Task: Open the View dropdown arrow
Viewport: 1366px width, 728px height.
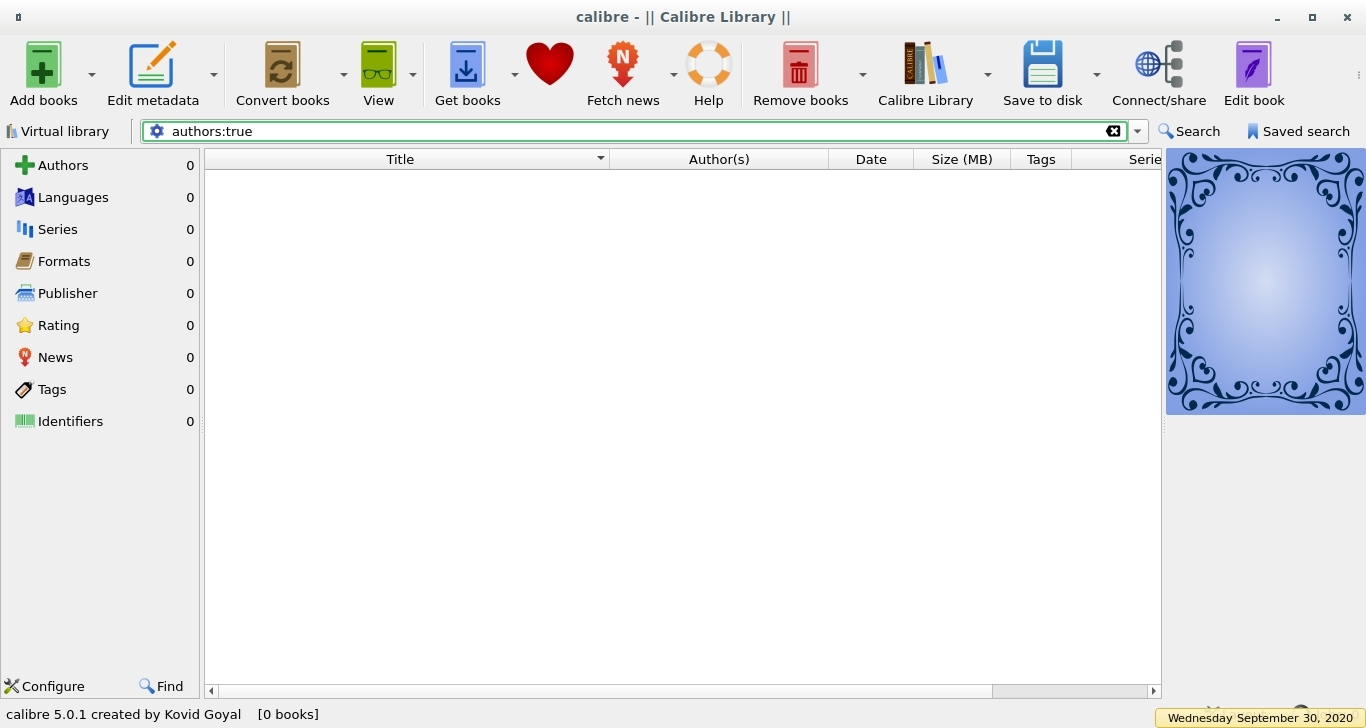Action: [x=412, y=75]
